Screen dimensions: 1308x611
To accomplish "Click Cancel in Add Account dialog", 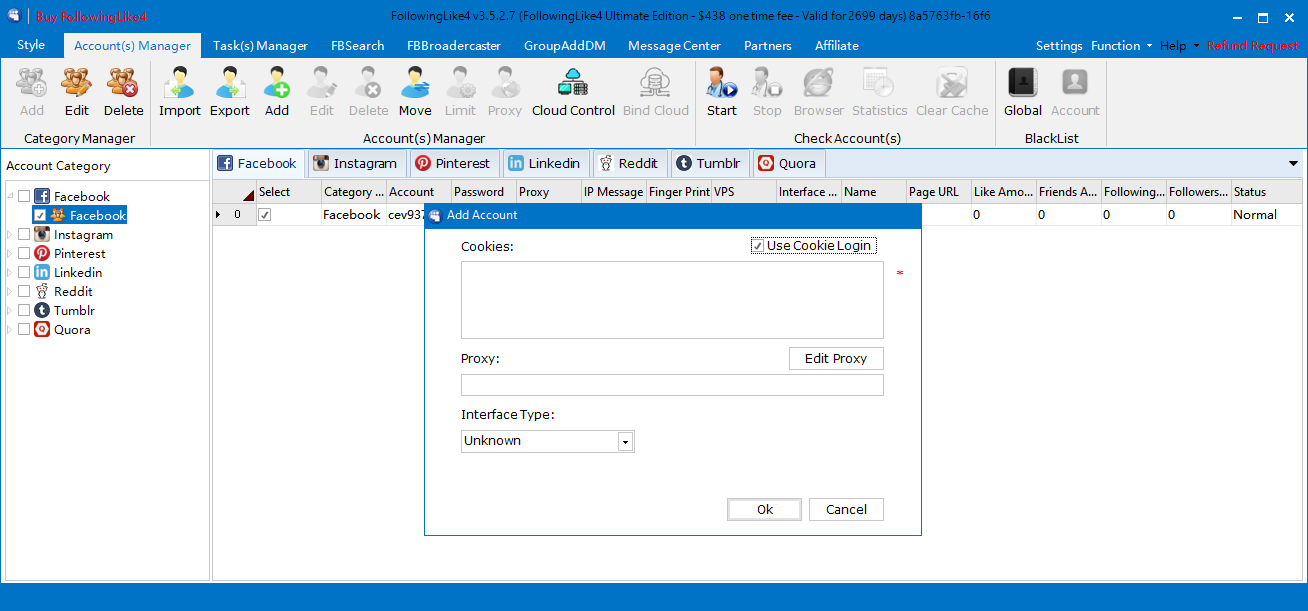I will point(846,509).
